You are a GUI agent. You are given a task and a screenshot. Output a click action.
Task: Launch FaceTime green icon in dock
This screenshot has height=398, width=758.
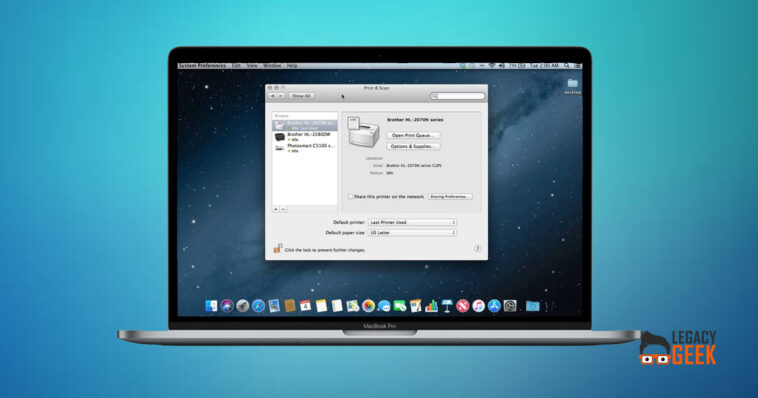pos(400,306)
